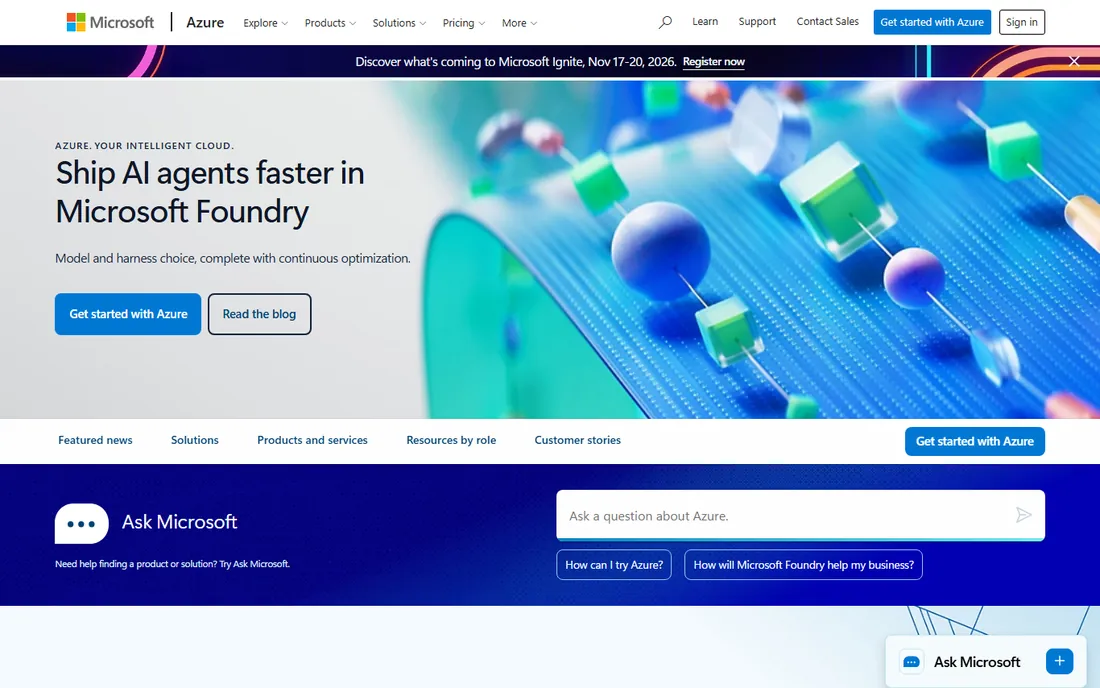The image size is (1100, 688).
Task: Click the send arrow in question box
Action: click(x=1024, y=515)
